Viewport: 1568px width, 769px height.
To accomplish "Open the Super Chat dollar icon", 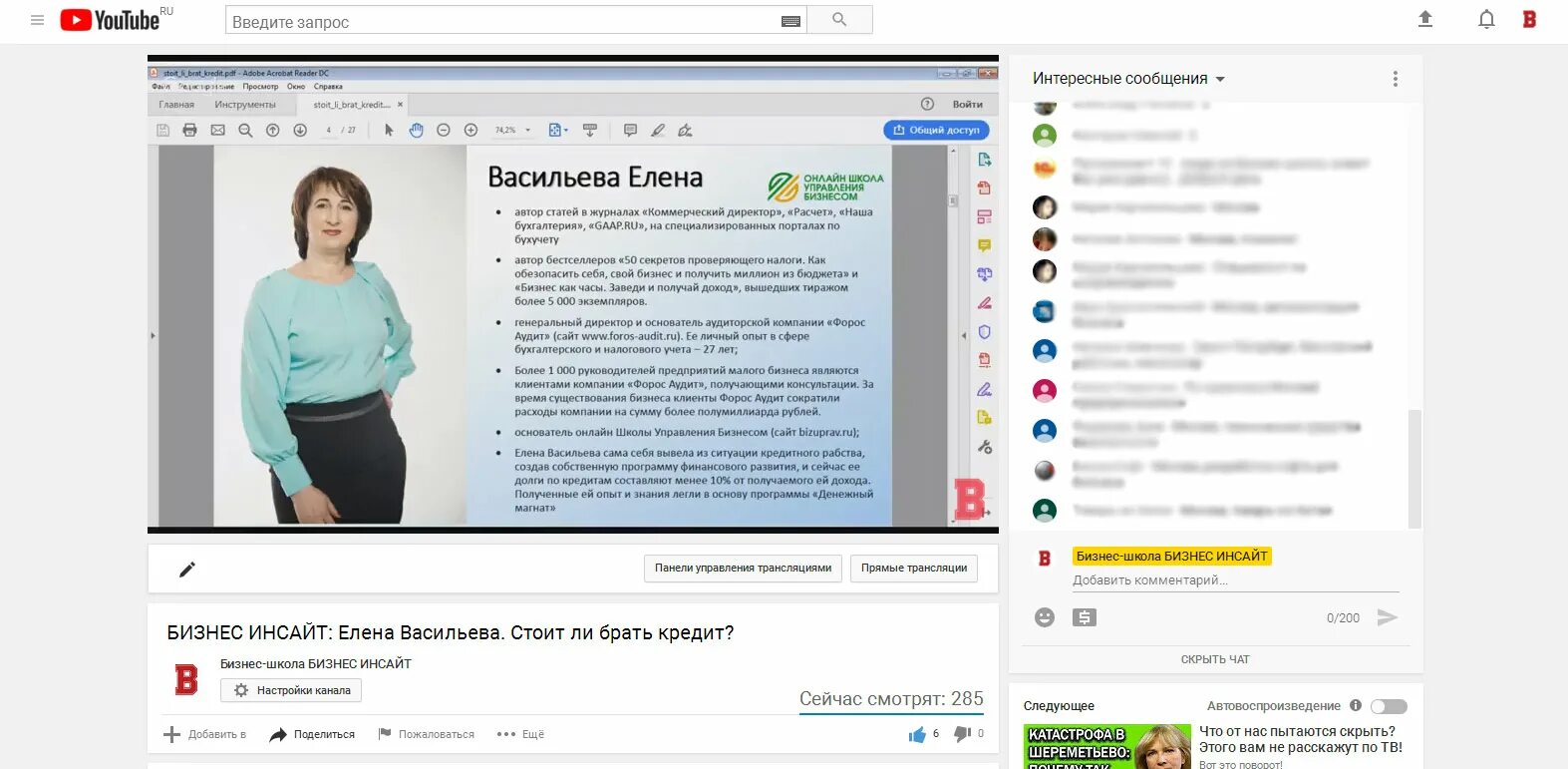I will point(1085,617).
